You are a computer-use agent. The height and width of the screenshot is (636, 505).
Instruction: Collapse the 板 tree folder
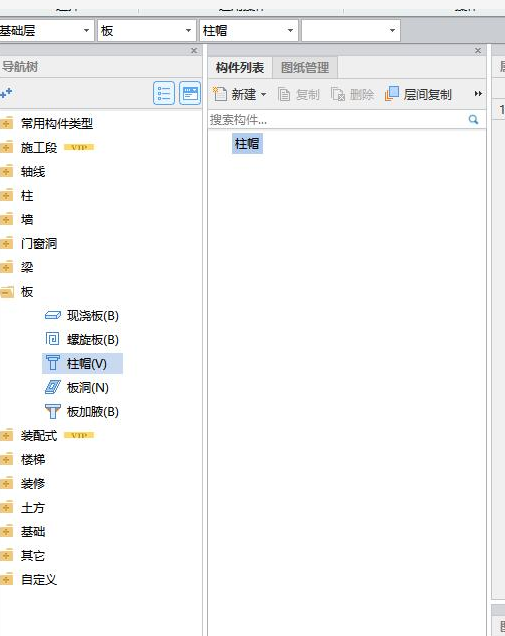pyautogui.click(x=6, y=291)
